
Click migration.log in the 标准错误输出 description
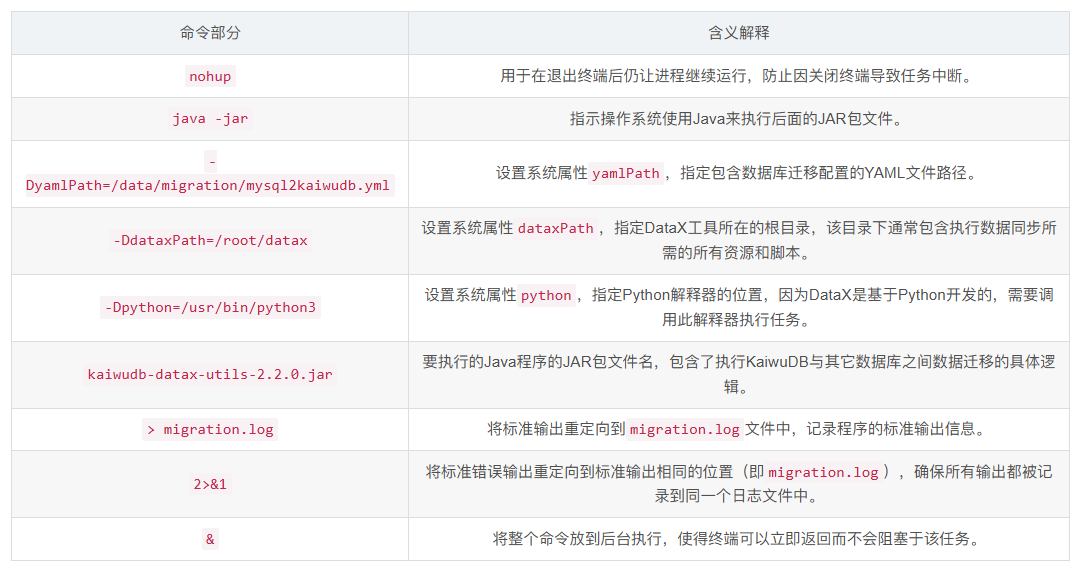pyautogui.click(x=823, y=472)
